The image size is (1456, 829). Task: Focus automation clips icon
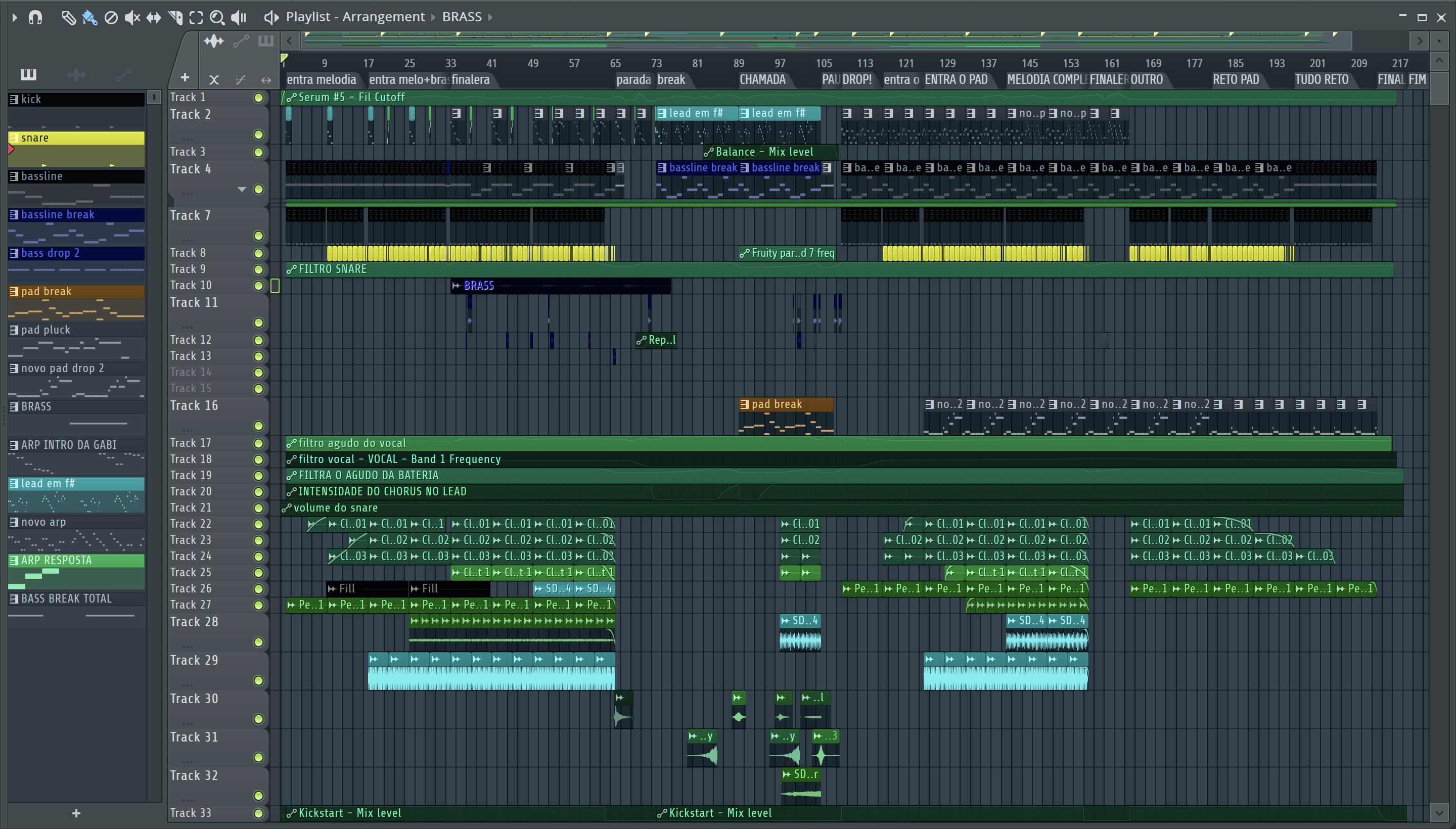point(241,41)
